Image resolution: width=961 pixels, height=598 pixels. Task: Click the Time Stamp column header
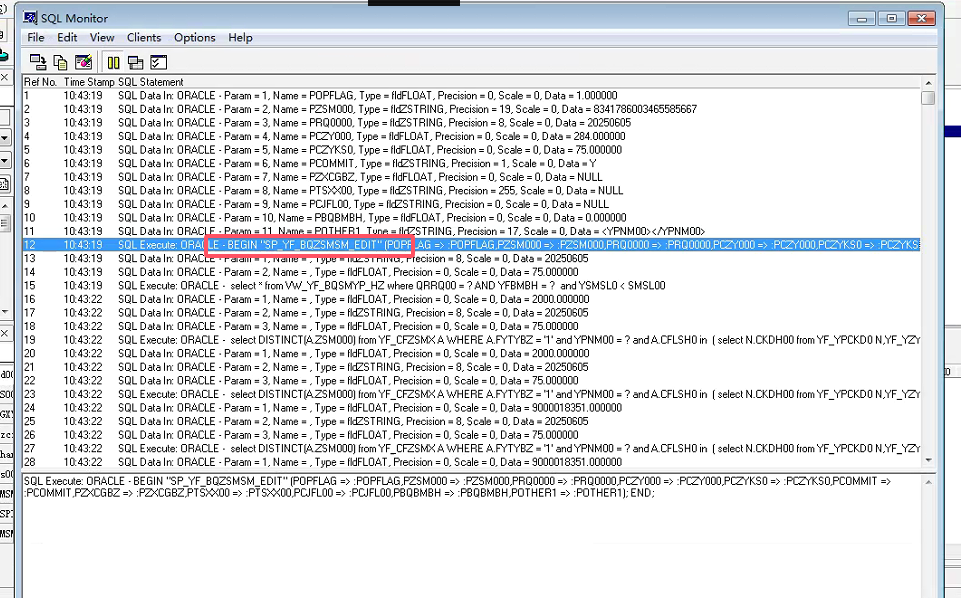pyautogui.click(x=89, y=82)
